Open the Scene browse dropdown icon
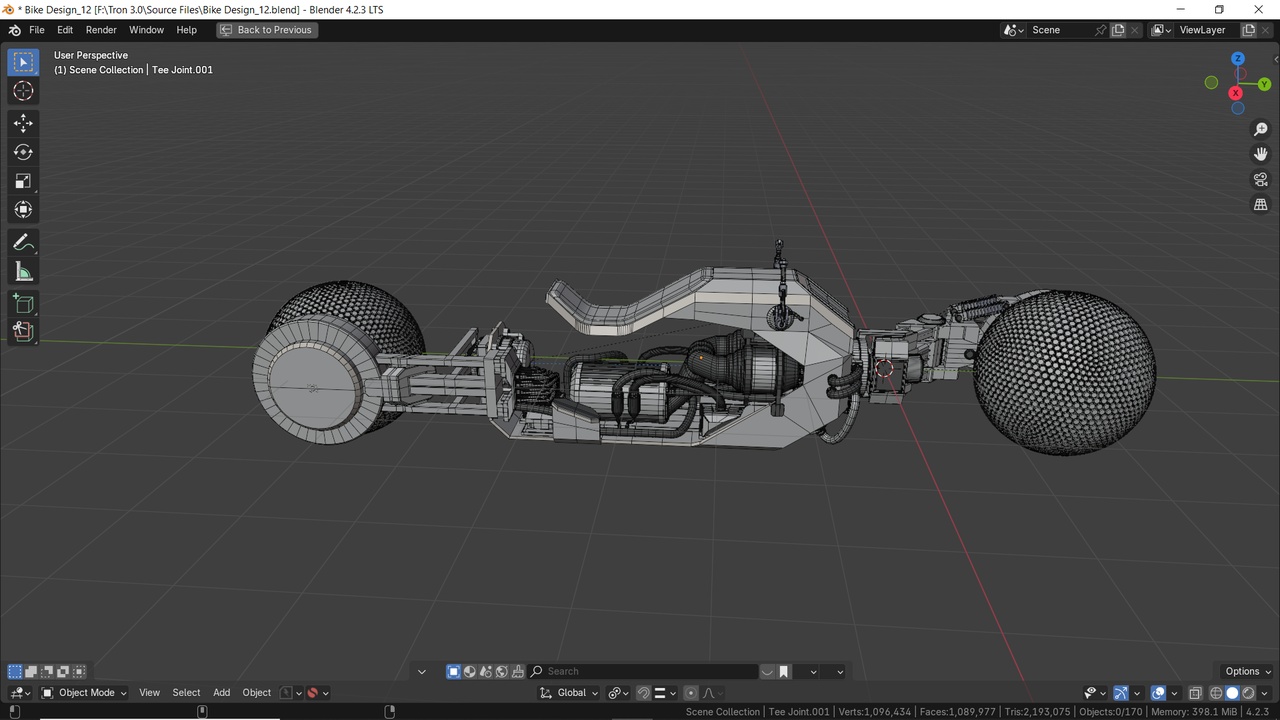 tap(1014, 30)
